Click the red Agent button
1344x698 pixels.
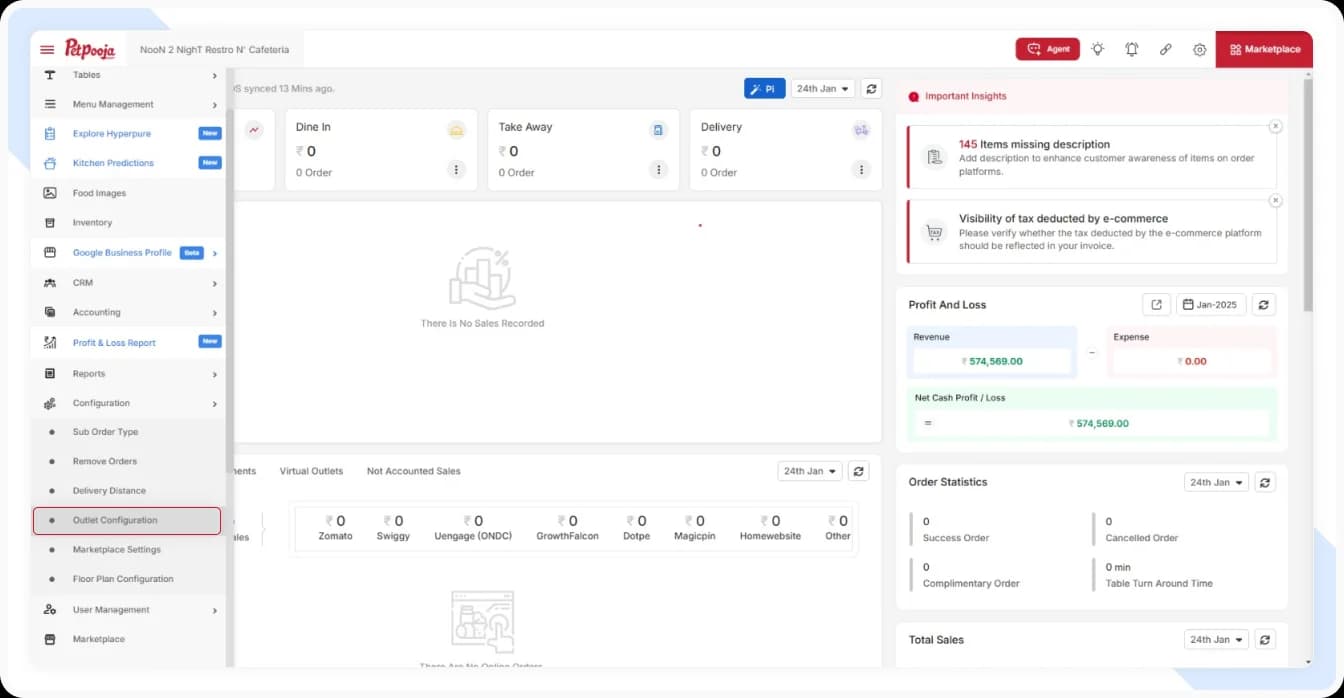click(x=1047, y=49)
